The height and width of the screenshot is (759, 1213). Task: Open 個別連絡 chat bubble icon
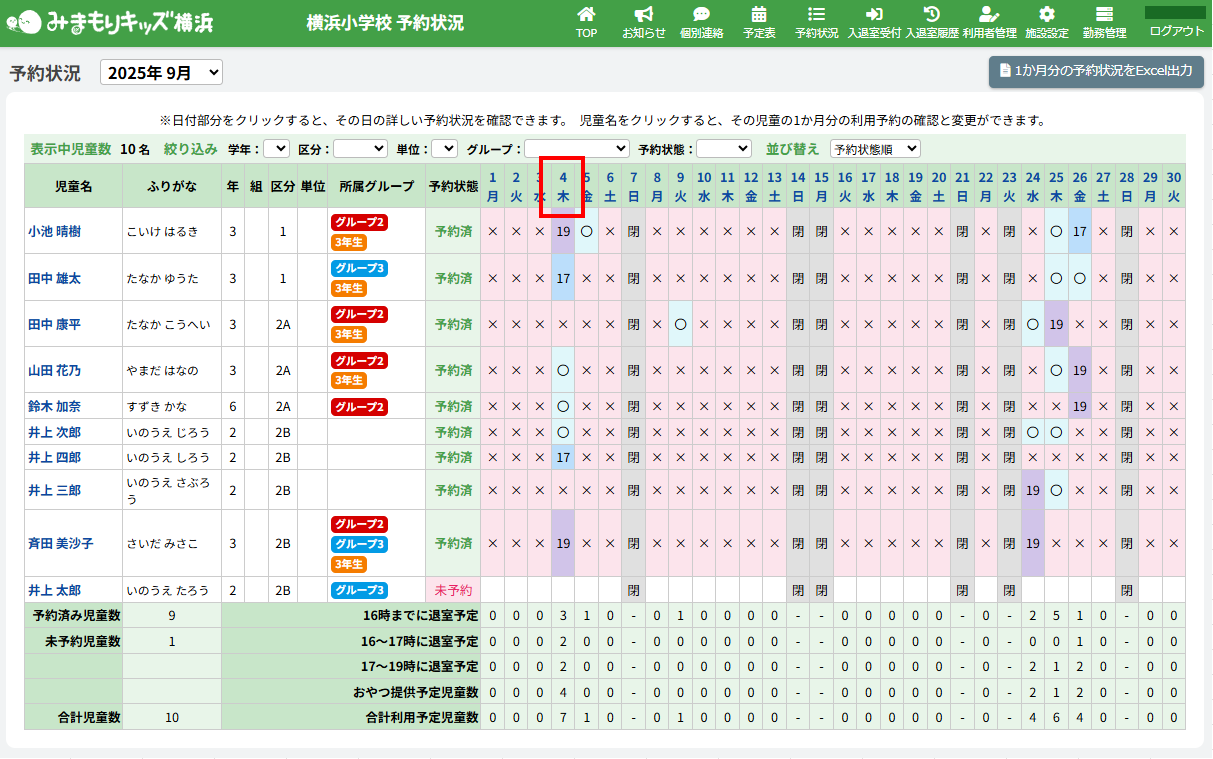coord(701,15)
